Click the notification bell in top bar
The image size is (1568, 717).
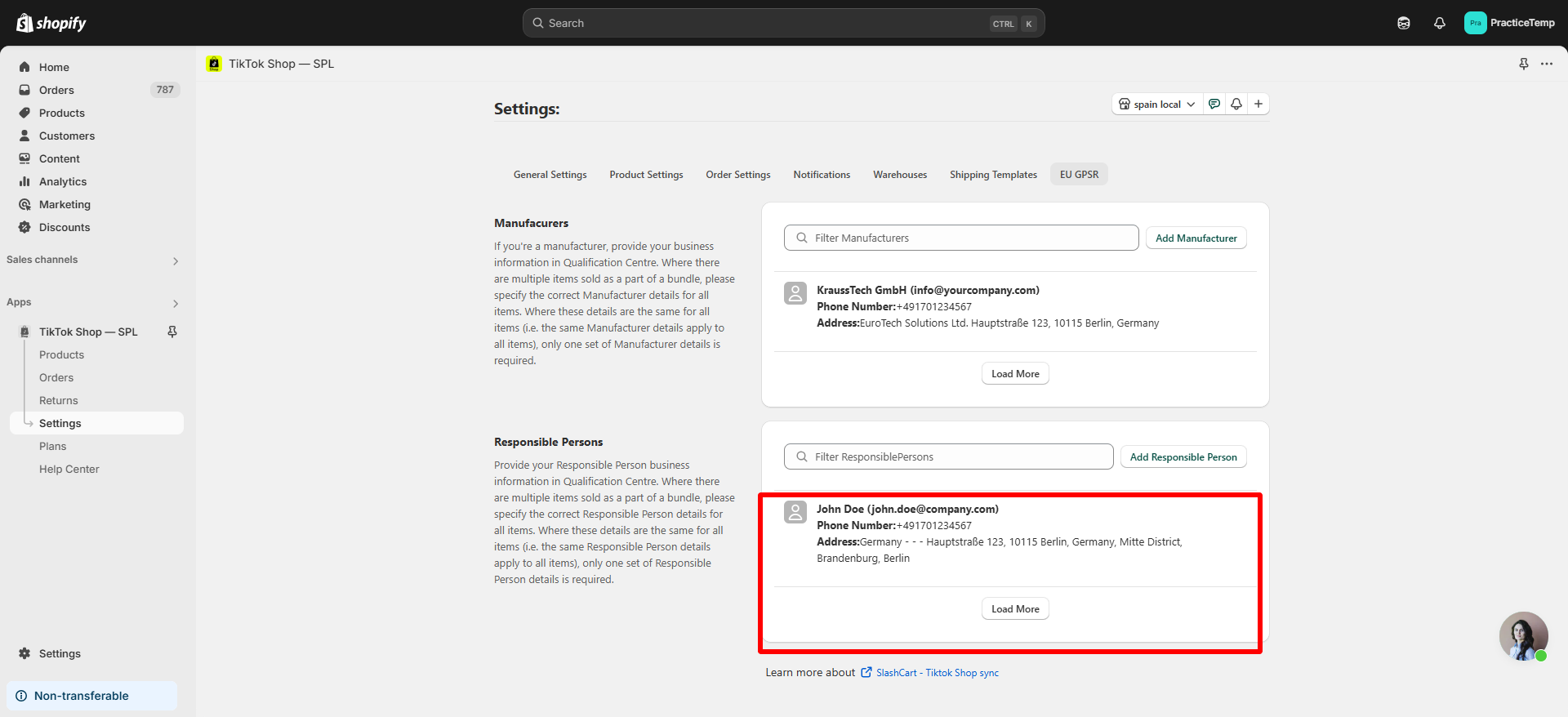1439,23
